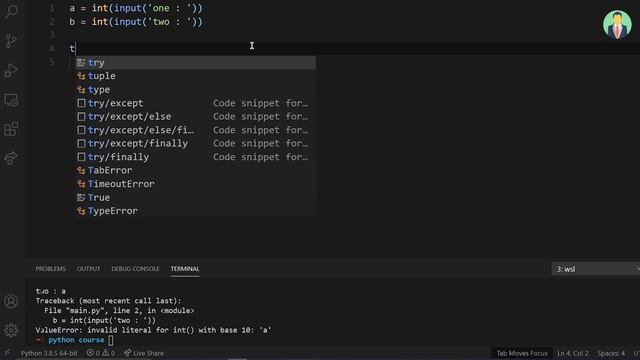Image resolution: width=640 pixels, height=360 pixels.
Task: Click the 'ValueError: invalid literal' terminal line
Action: coord(153,330)
